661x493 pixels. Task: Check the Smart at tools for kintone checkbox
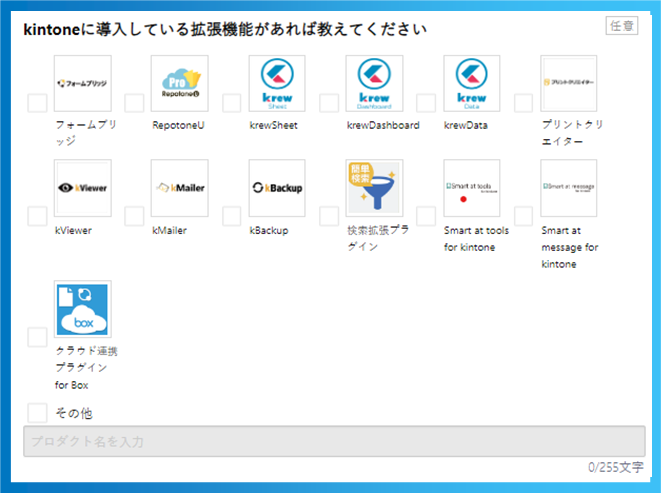(x=426, y=216)
